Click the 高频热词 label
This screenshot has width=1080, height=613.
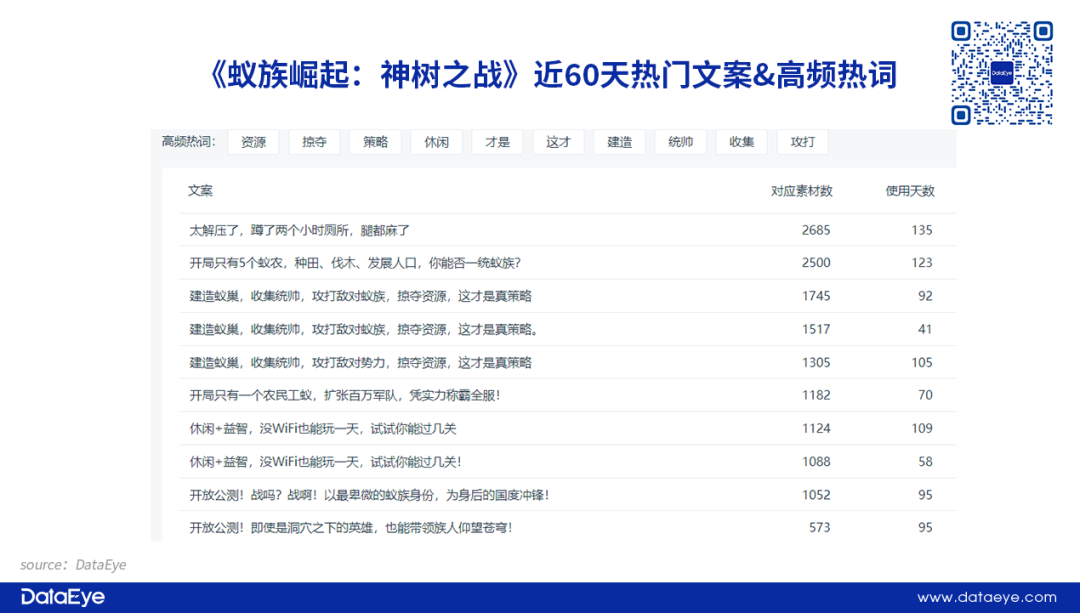pyautogui.click(x=188, y=142)
